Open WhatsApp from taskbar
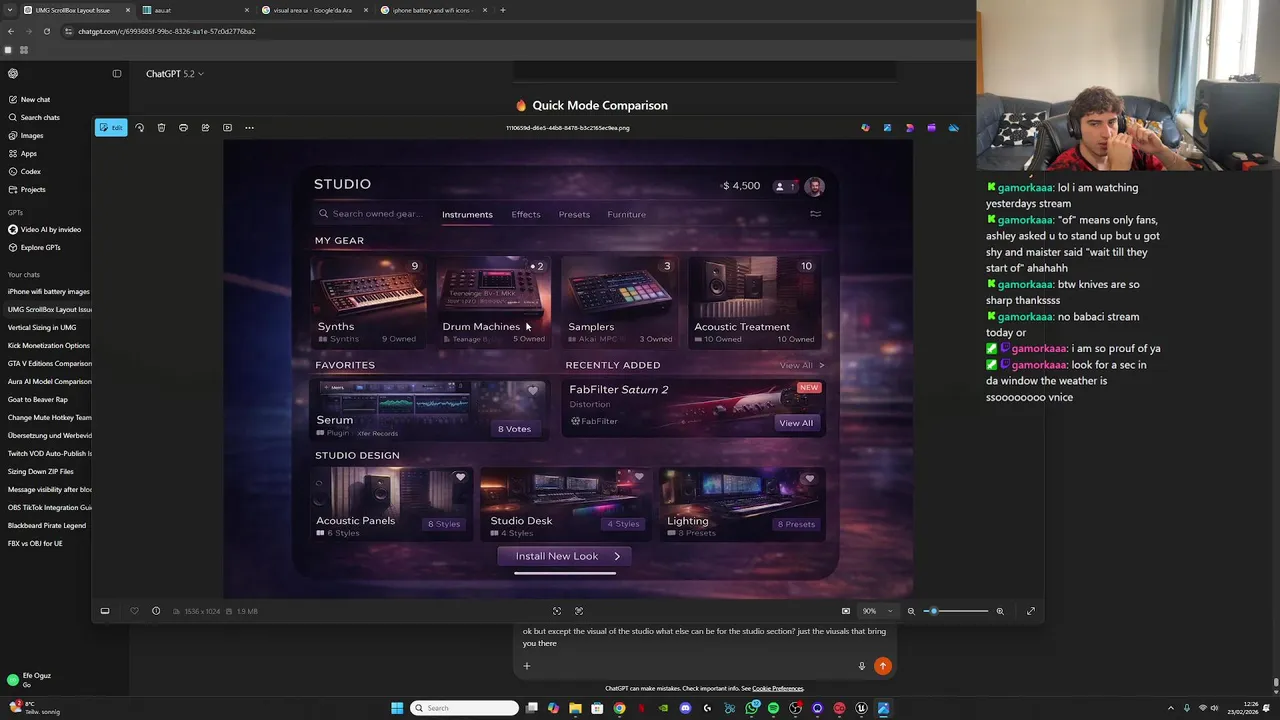This screenshot has width=1280, height=720. coord(751,708)
